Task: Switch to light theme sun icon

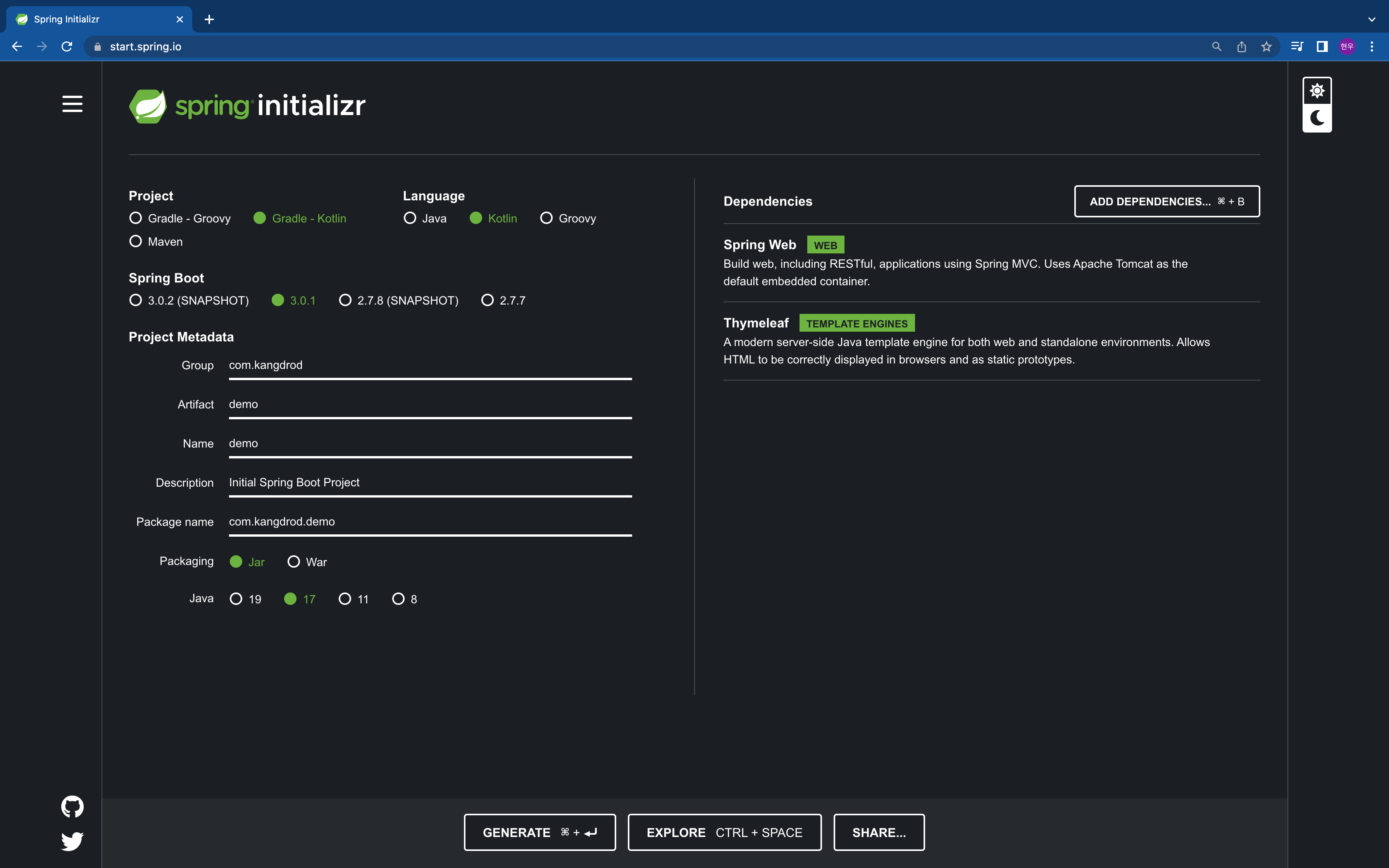Action: [1317, 91]
